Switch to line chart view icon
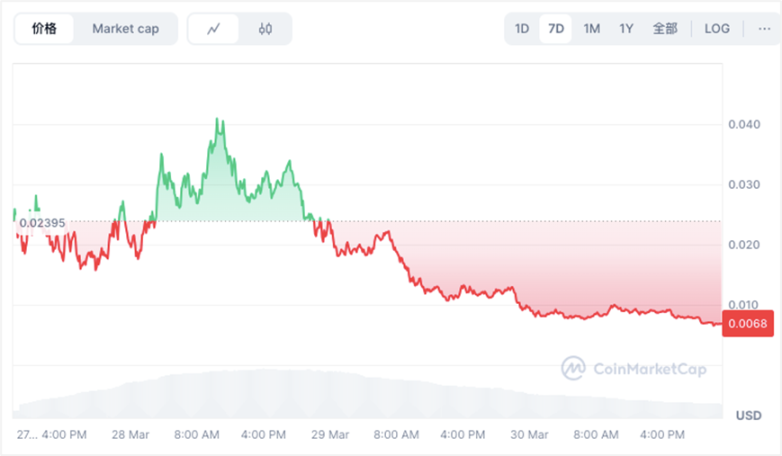Image resolution: width=782 pixels, height=456 pixels. 214,29
